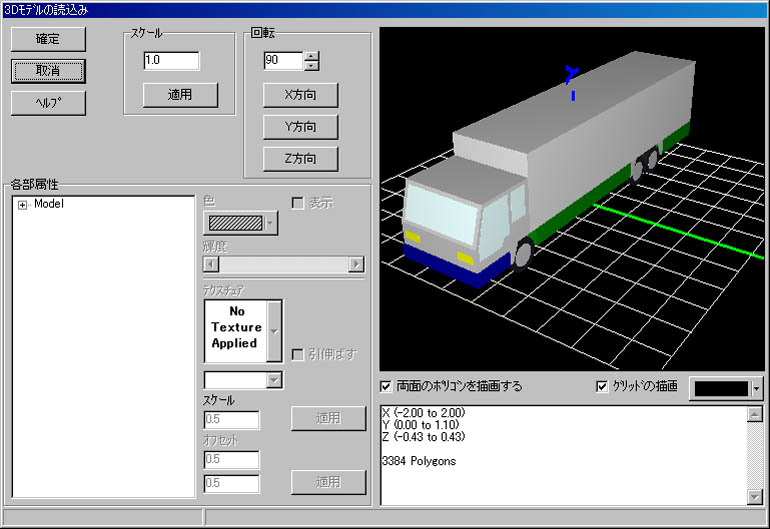The image size is (770, 529).
Task: Open the 色 color dropdown
Action: point(270,223)
